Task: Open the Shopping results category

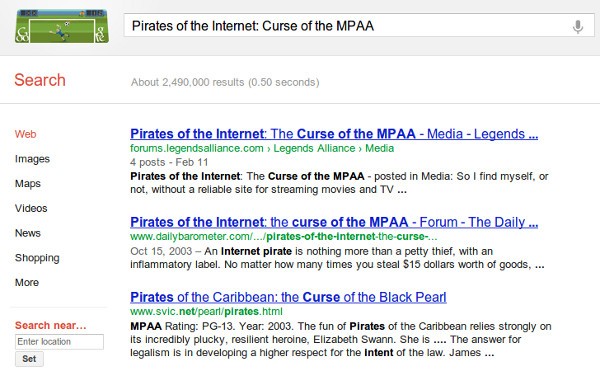Action: [37, 258]
